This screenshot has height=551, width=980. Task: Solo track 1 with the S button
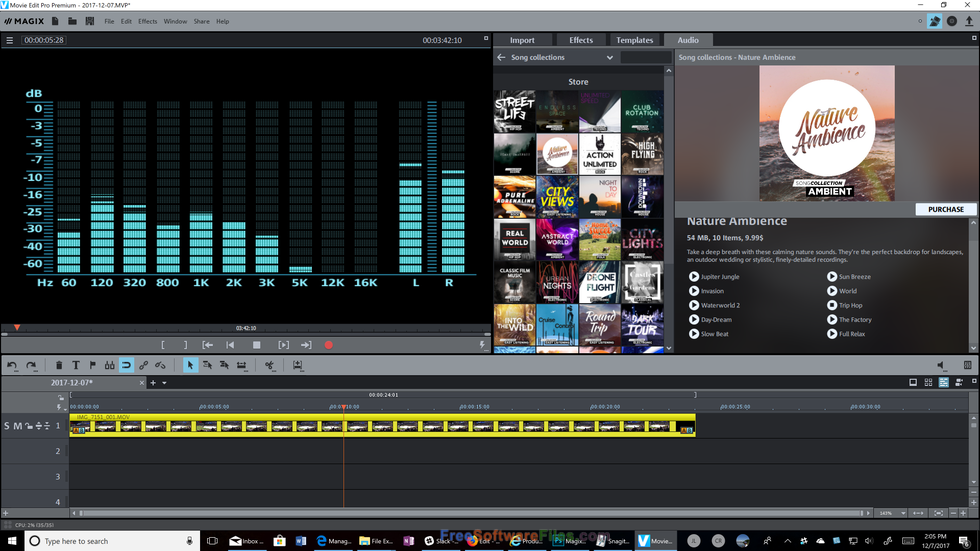pos(7,426)
